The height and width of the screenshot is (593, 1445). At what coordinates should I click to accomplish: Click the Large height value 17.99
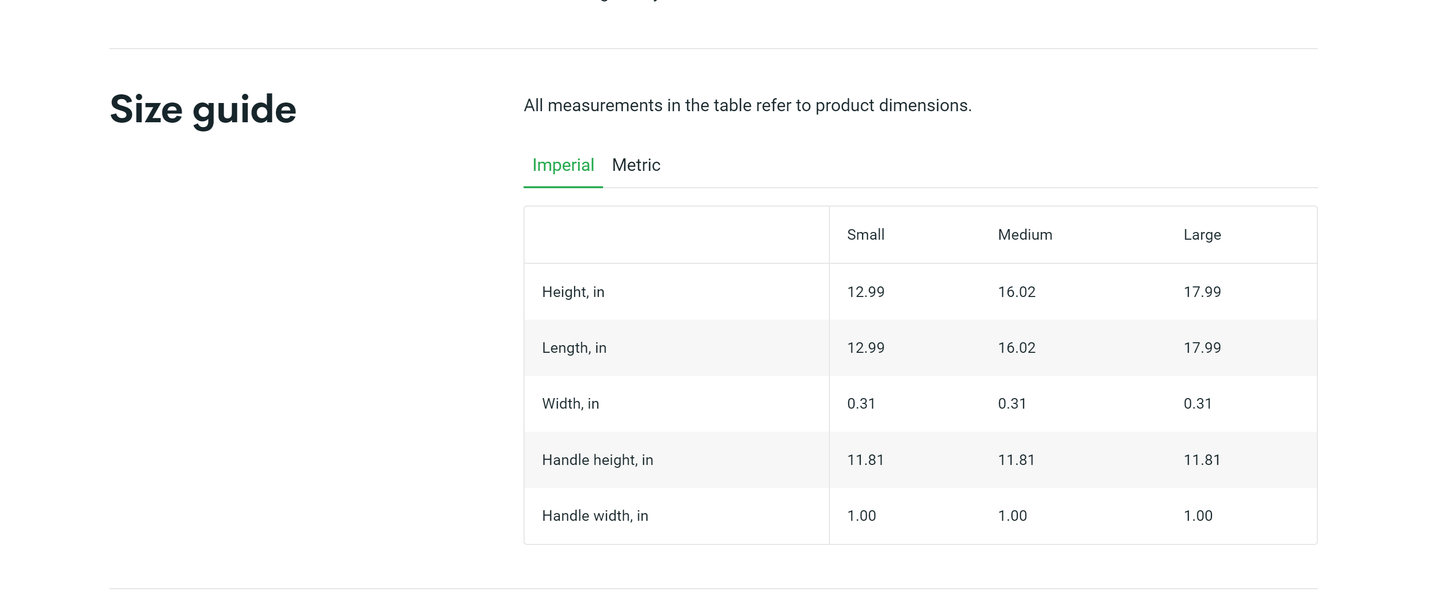pos(1201,292)
